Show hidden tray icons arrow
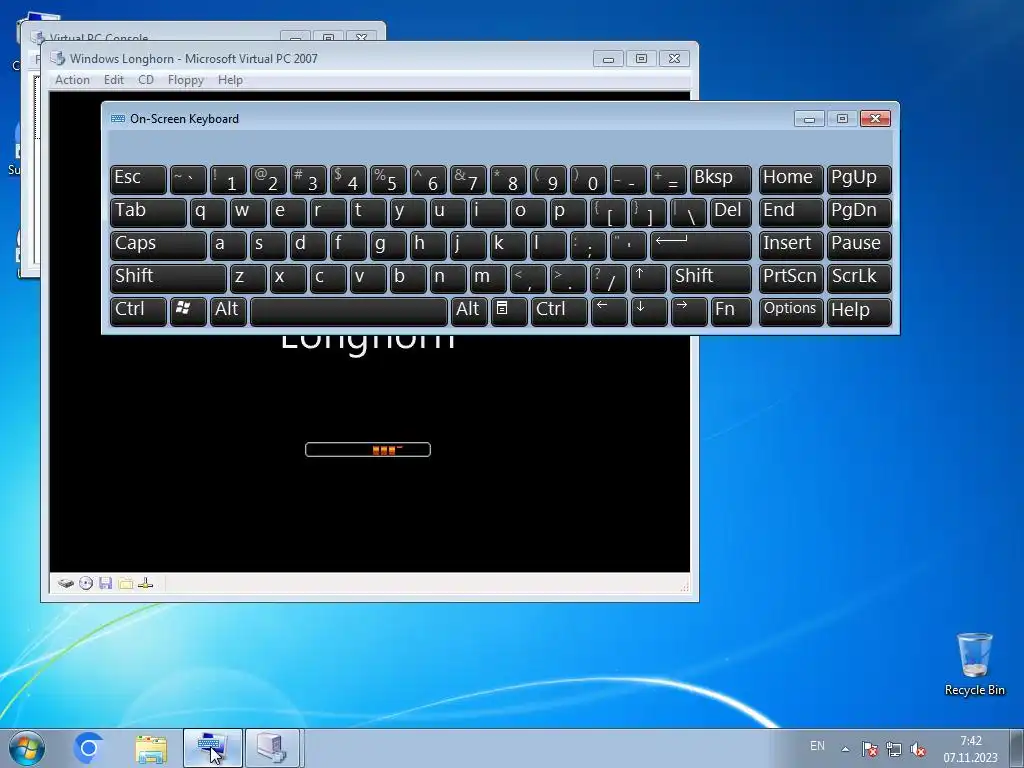Image resolution: width=1024 pixels, height=768 pixels. (x=845, y=749)
